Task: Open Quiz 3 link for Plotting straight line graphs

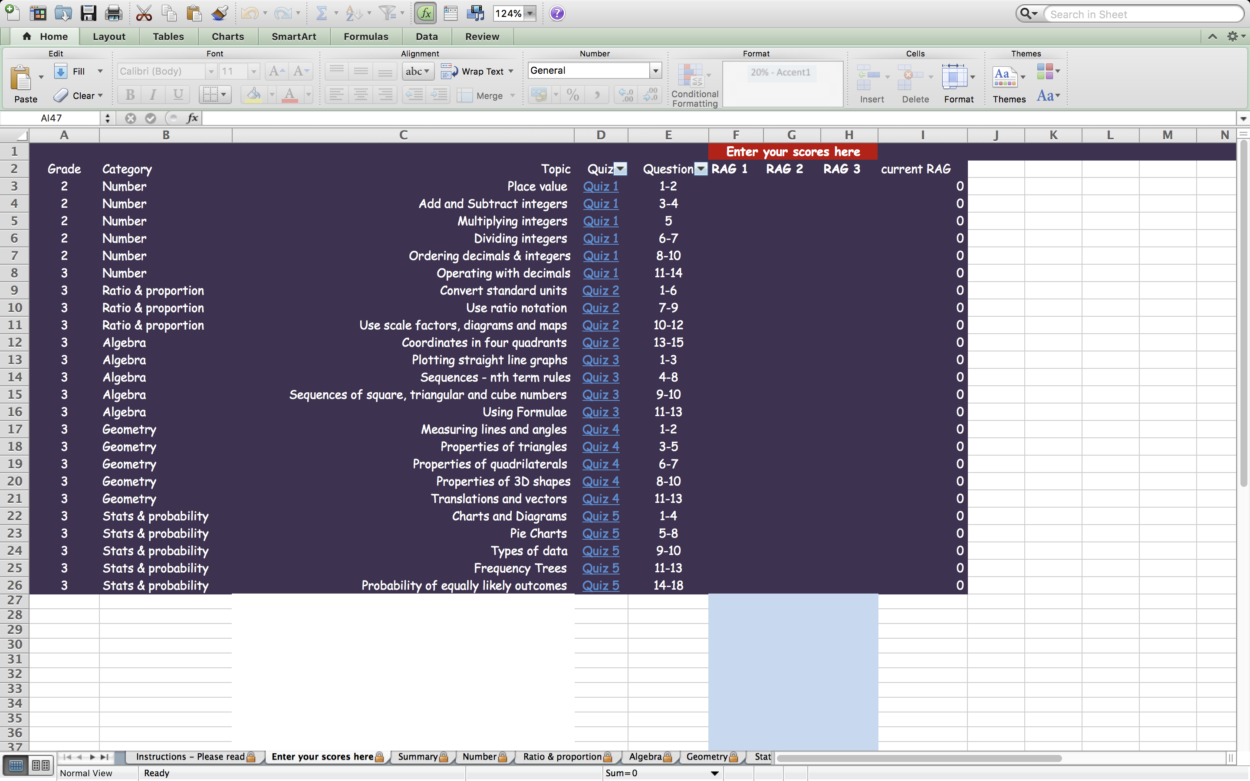Action: [601, 360]
